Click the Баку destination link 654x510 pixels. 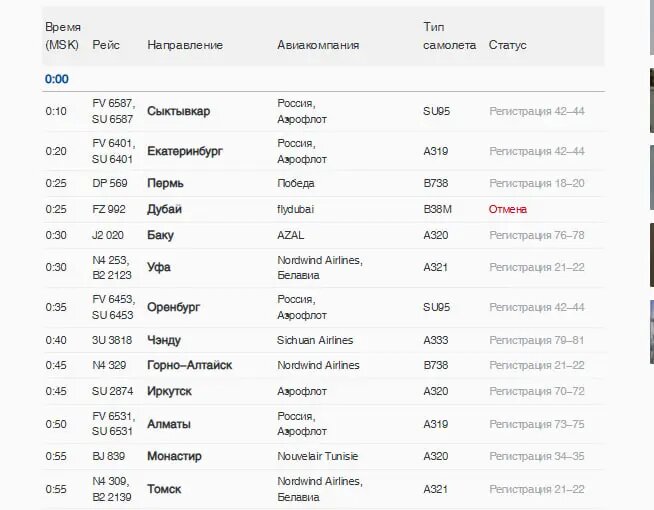pyautogui.click(x=160, y=235)
